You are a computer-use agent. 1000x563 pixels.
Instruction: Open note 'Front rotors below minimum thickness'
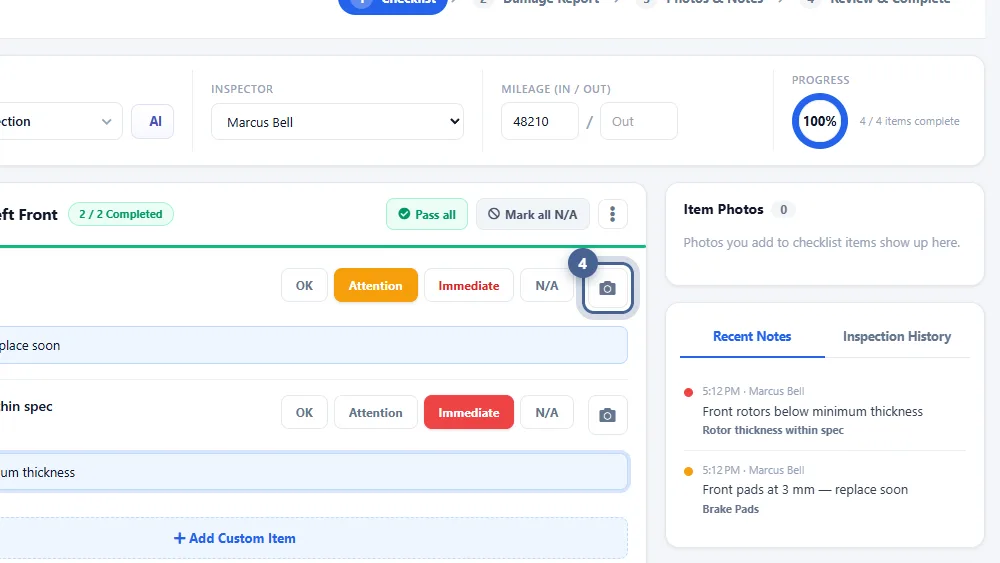[812, 412]
